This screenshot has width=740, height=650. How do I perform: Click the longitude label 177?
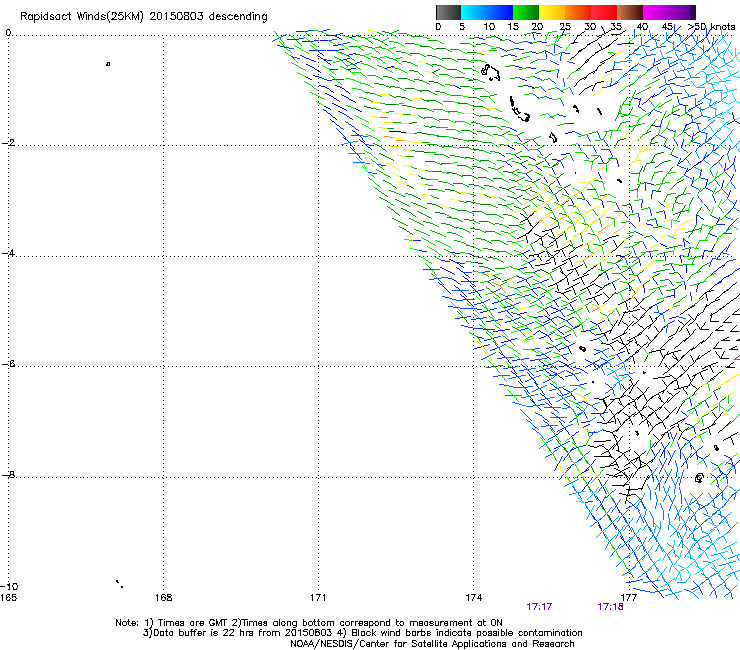[x=628, y=598]
